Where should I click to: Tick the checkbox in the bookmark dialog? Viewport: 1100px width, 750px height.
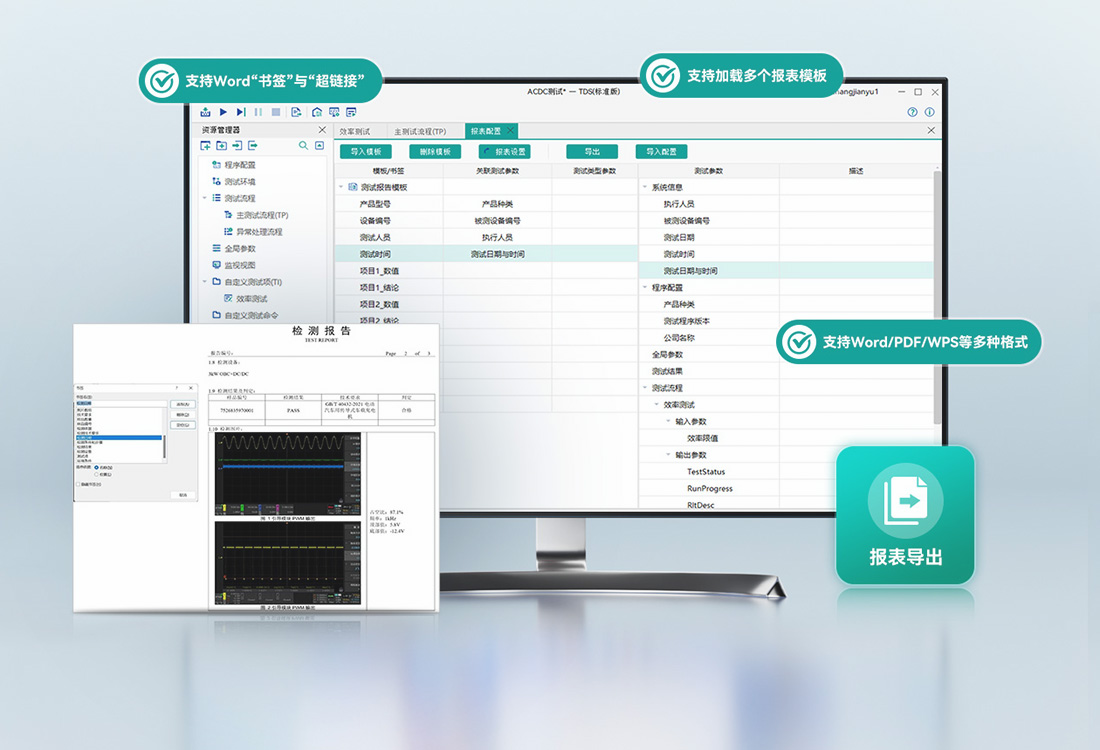coord(79,484)
